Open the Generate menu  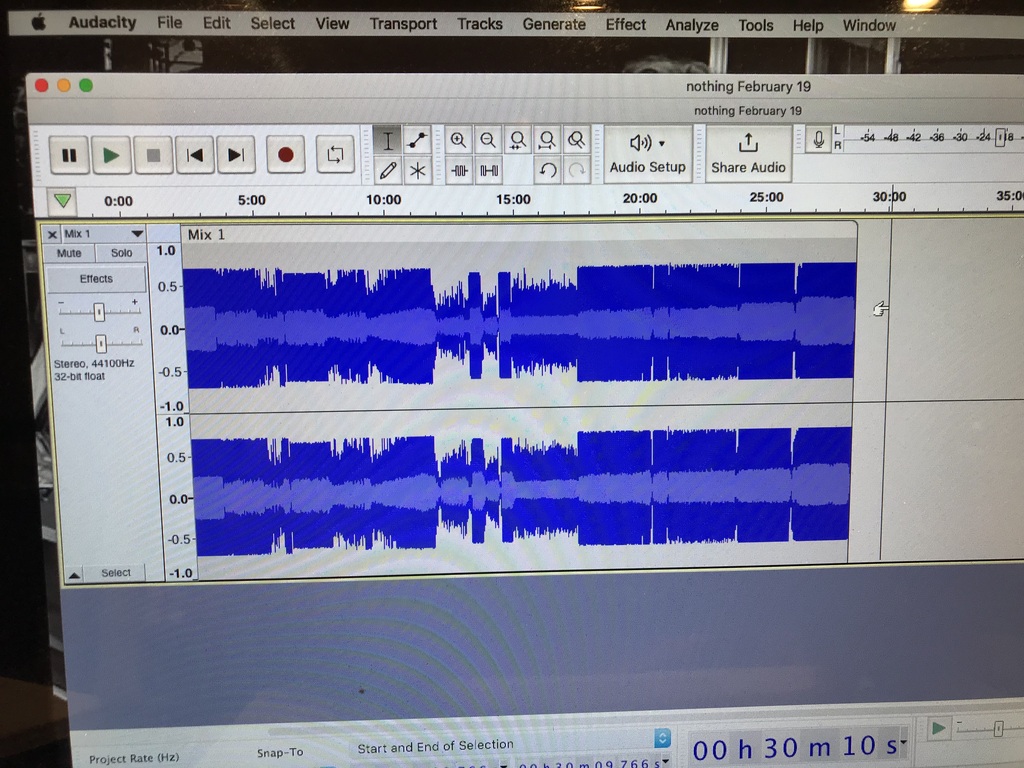click(x=554, y=24)
